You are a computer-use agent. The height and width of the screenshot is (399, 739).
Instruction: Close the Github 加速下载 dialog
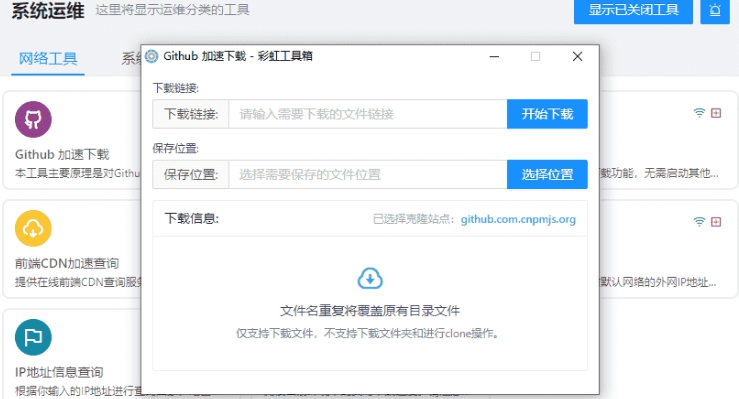577,57
